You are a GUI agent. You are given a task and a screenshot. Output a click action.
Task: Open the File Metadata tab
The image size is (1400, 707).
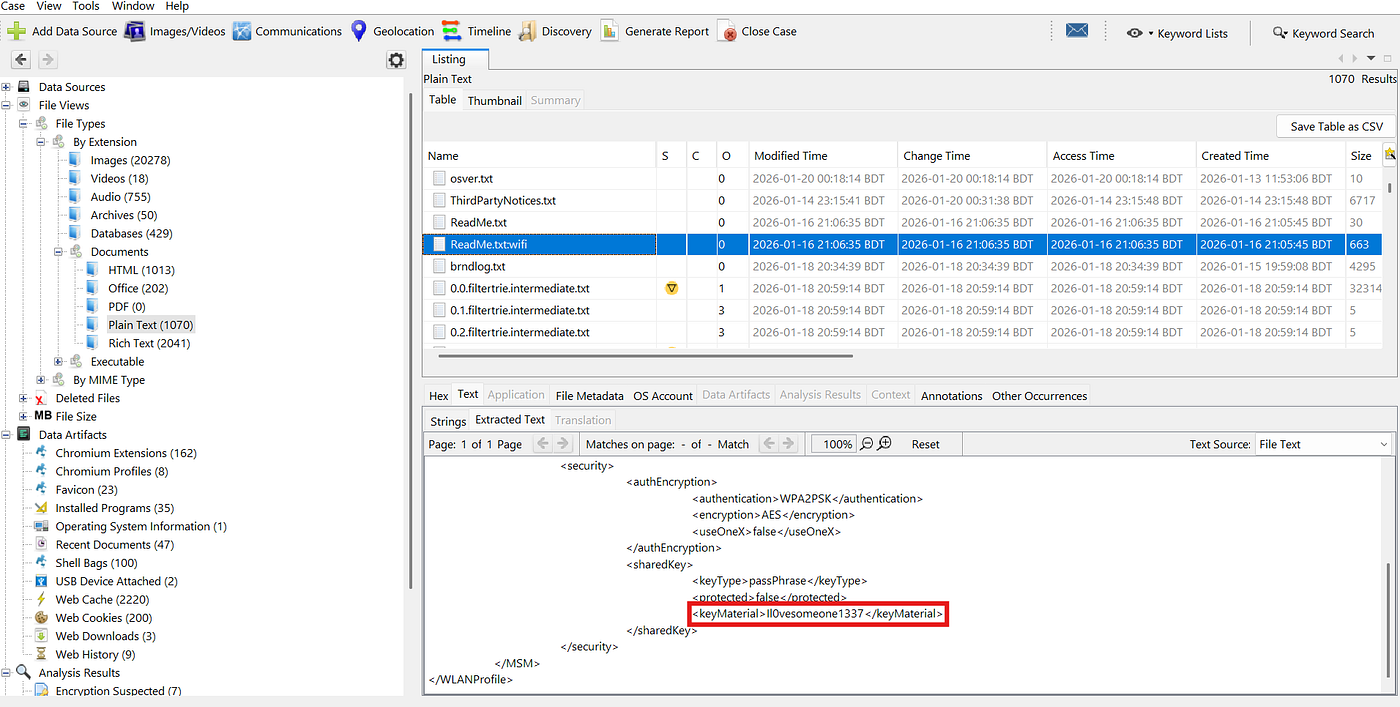point(589,395)
